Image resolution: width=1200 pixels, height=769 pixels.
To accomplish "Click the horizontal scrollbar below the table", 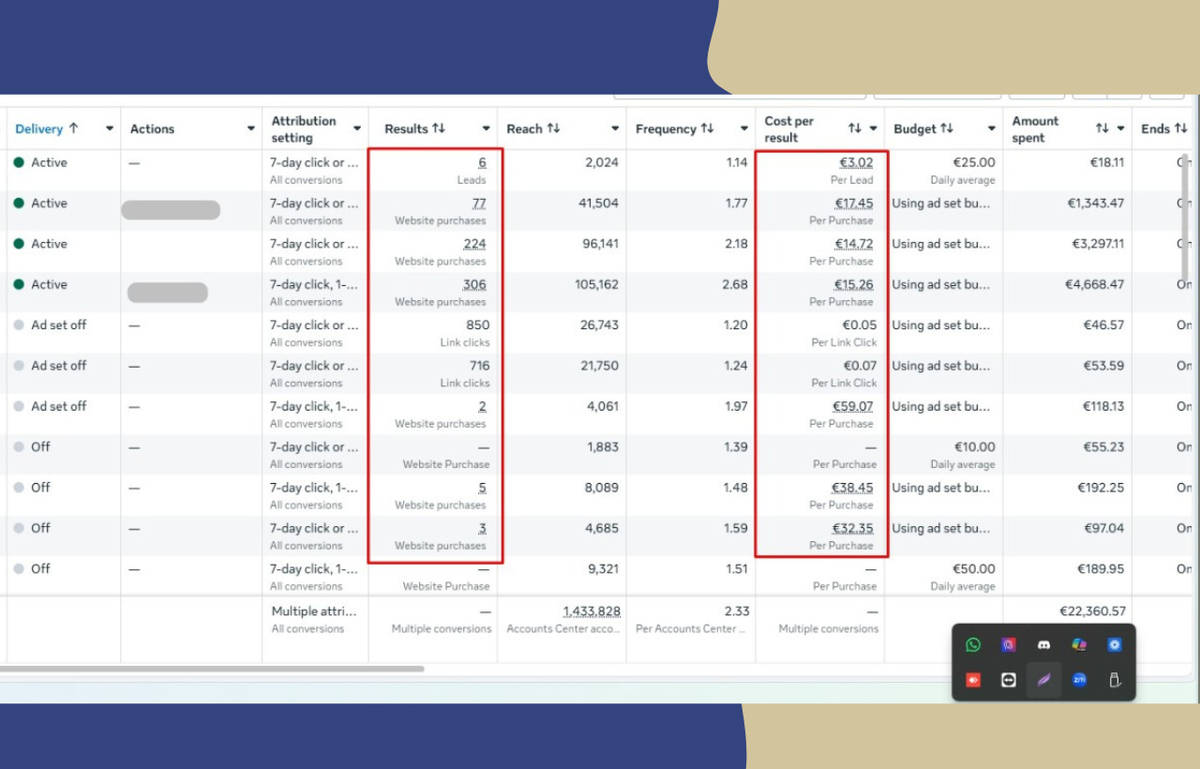I will tap(212, 668).
